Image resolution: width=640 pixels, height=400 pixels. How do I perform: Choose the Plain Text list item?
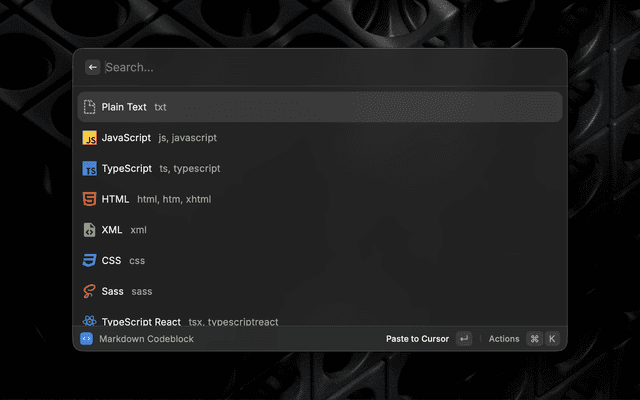320,107
